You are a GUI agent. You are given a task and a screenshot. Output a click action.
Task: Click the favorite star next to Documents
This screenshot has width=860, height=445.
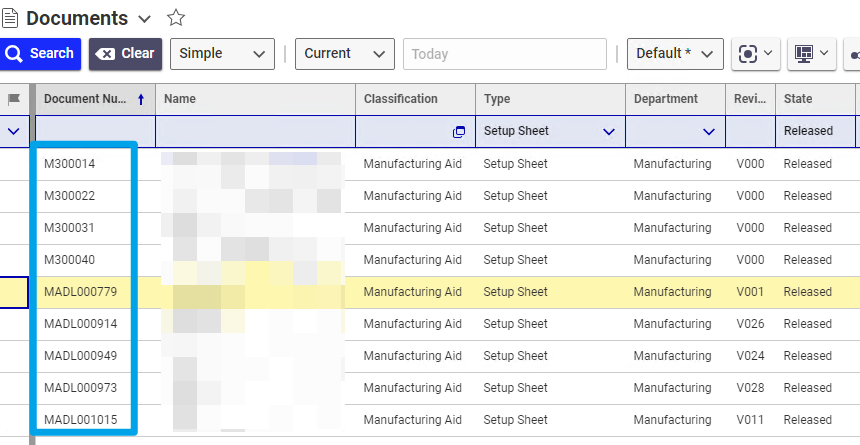coord(176,18)
